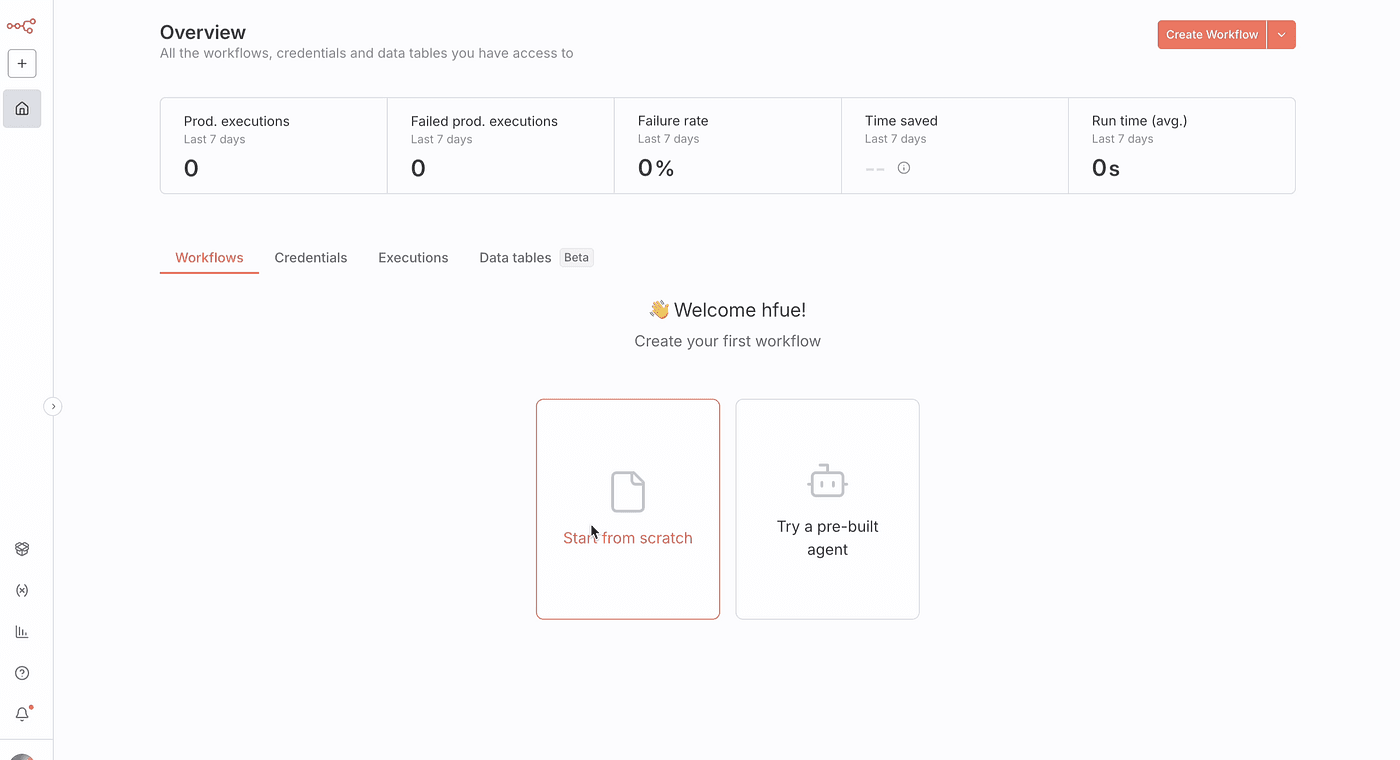The width and height of the screenshot is (1400, 760).
Task: Open the user avatar at sidebar bottom
Action: point(22,755)
